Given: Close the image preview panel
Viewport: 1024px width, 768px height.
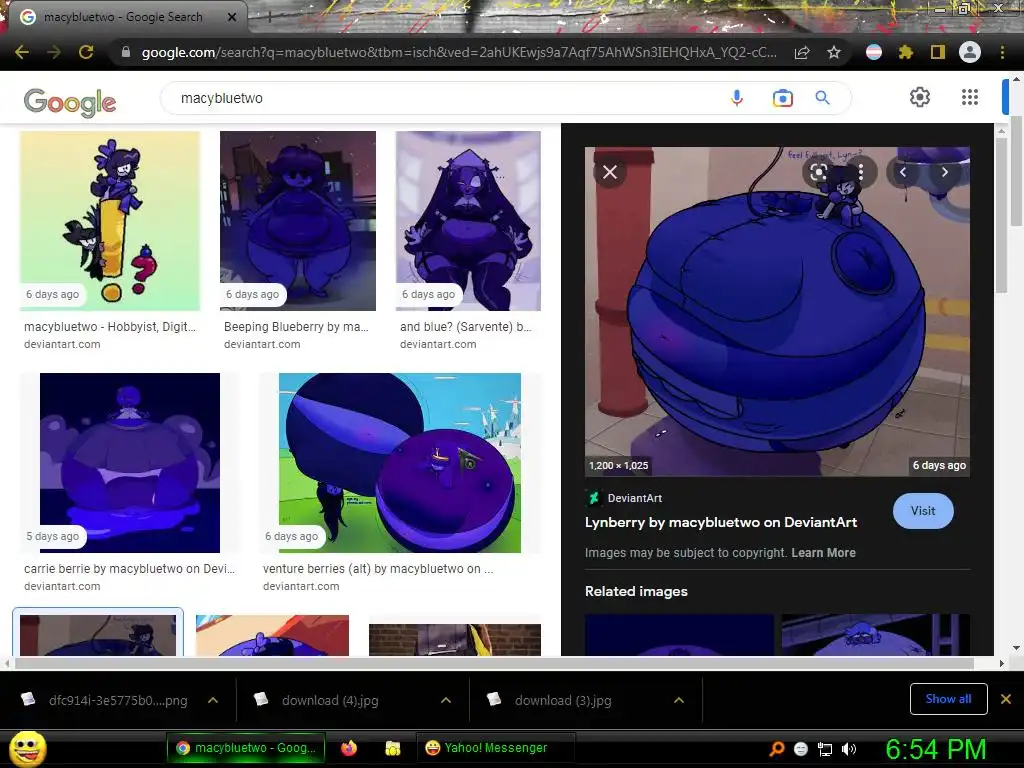Looking at the screenshot, I should click(610, 172).
